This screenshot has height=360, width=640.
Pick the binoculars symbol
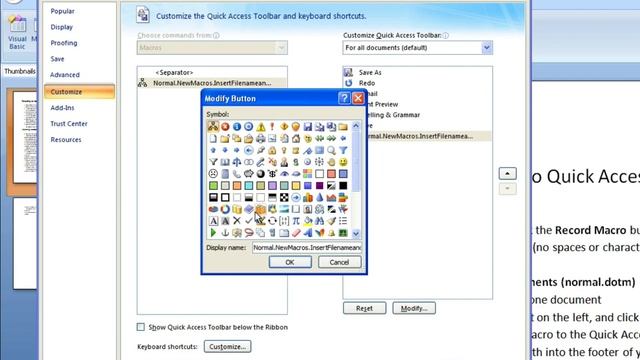tap(320, 221)
